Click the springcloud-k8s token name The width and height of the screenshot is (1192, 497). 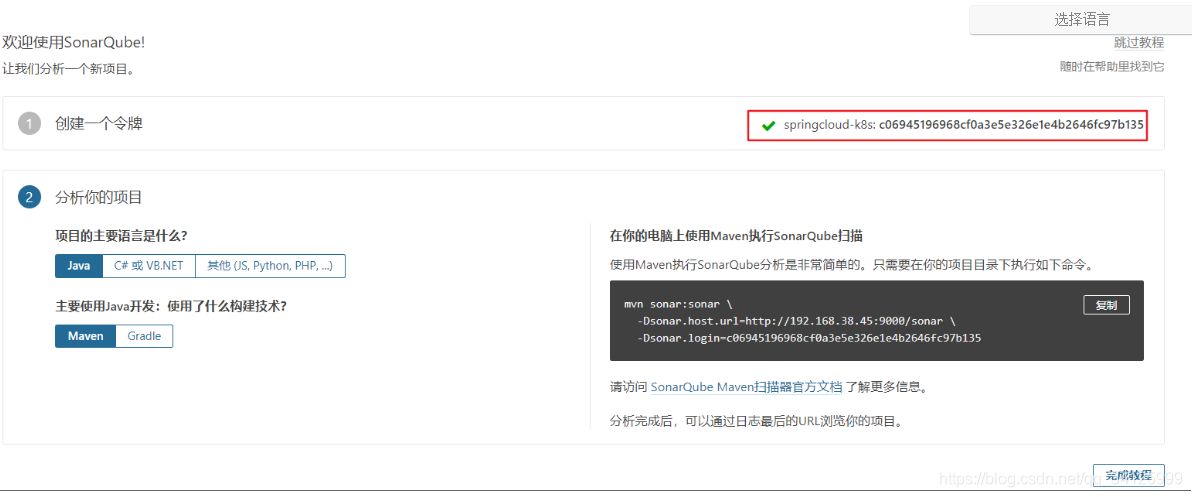pyautogui.click(x=829, y=125)
